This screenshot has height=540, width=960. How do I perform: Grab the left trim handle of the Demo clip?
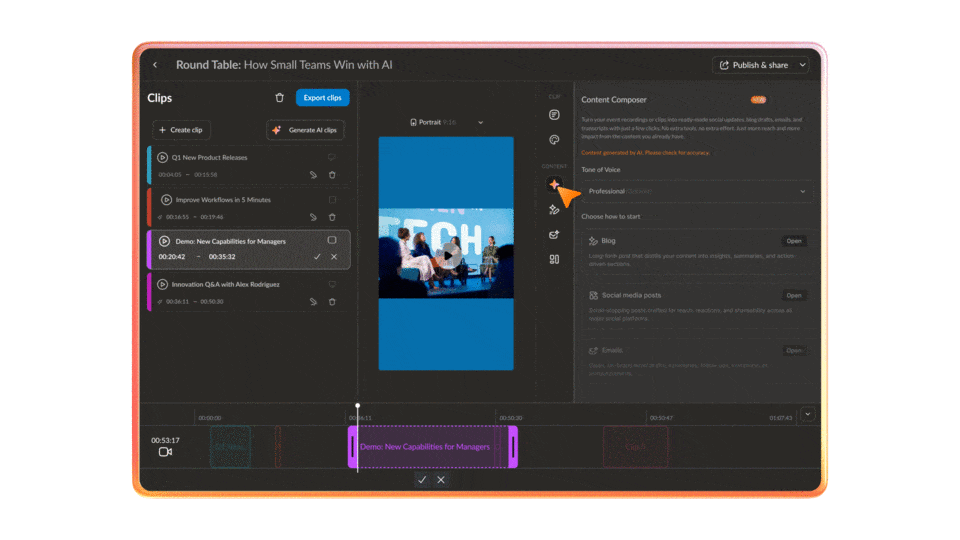pyautogui.click(x=353, y=447)
